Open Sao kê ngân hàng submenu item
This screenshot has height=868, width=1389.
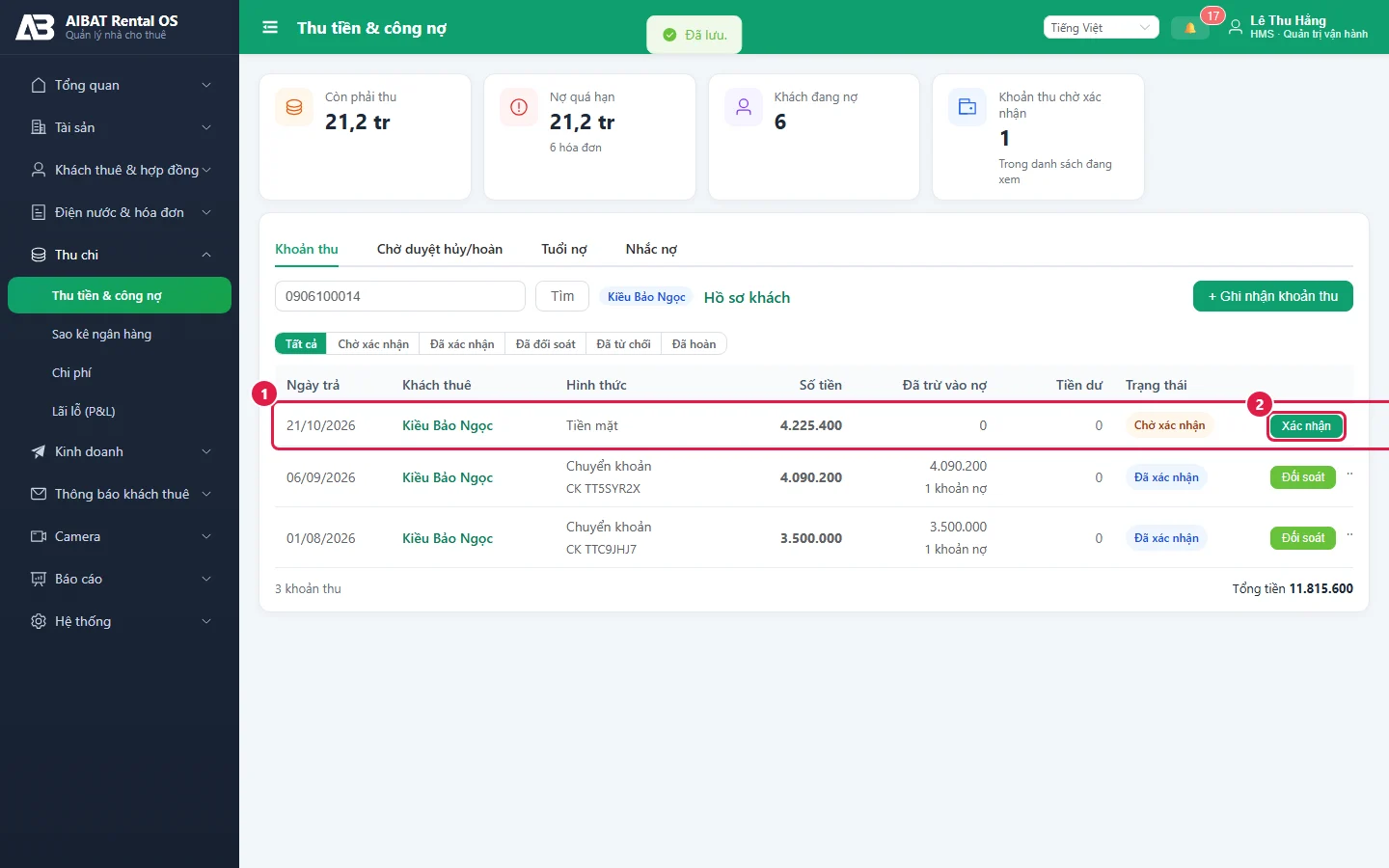(x=101, y=334)
